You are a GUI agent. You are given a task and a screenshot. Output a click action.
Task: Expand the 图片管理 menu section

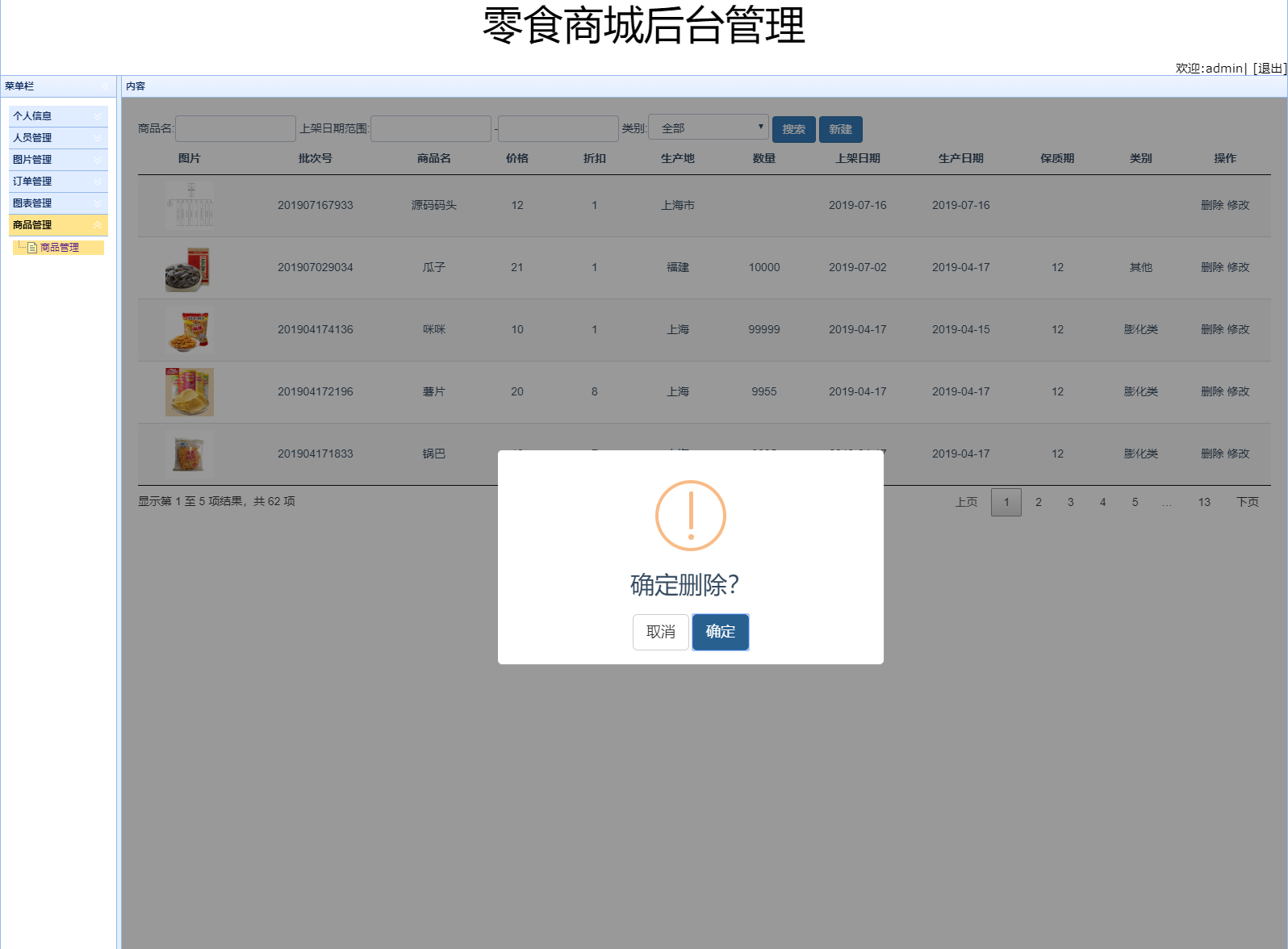pyautogui.click(x=58, y=160)
